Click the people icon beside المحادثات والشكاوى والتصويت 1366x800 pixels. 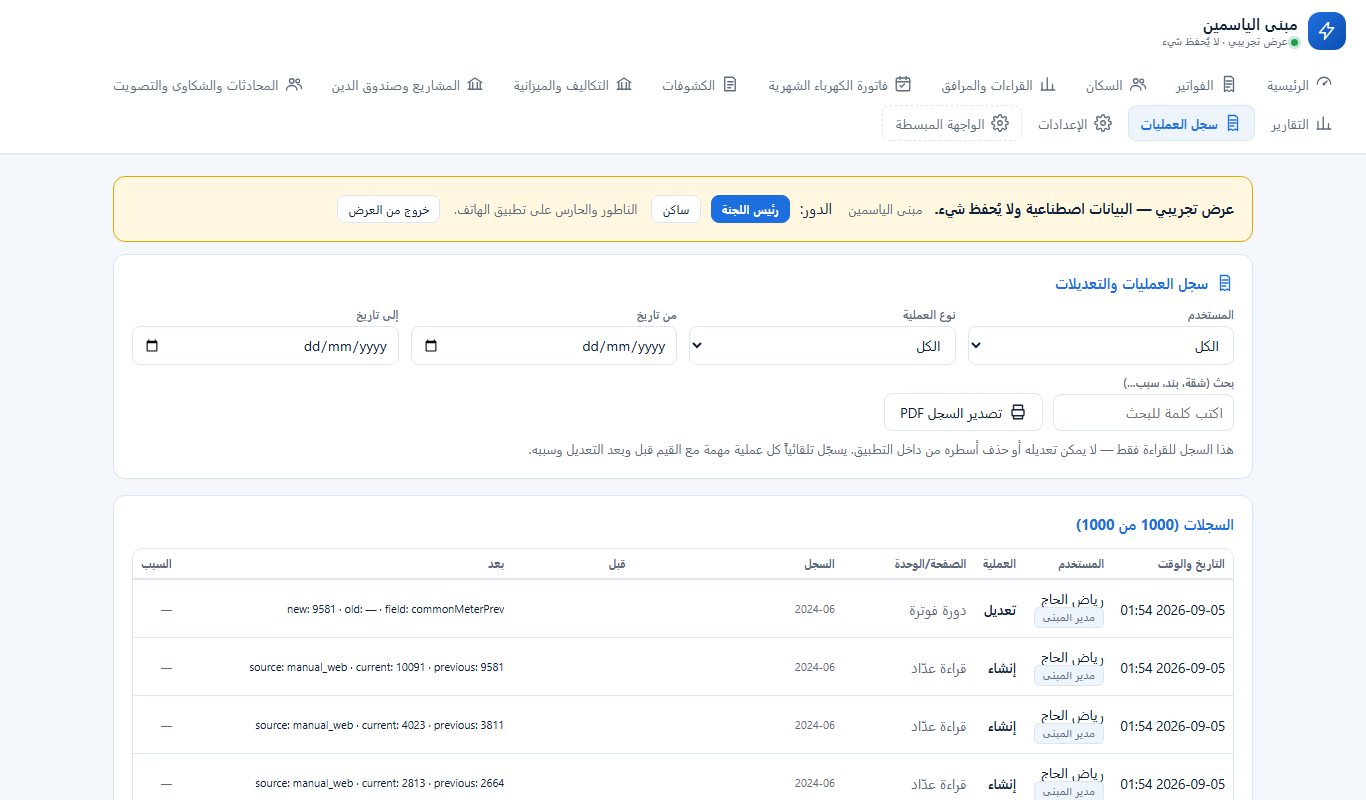(294, 84)
